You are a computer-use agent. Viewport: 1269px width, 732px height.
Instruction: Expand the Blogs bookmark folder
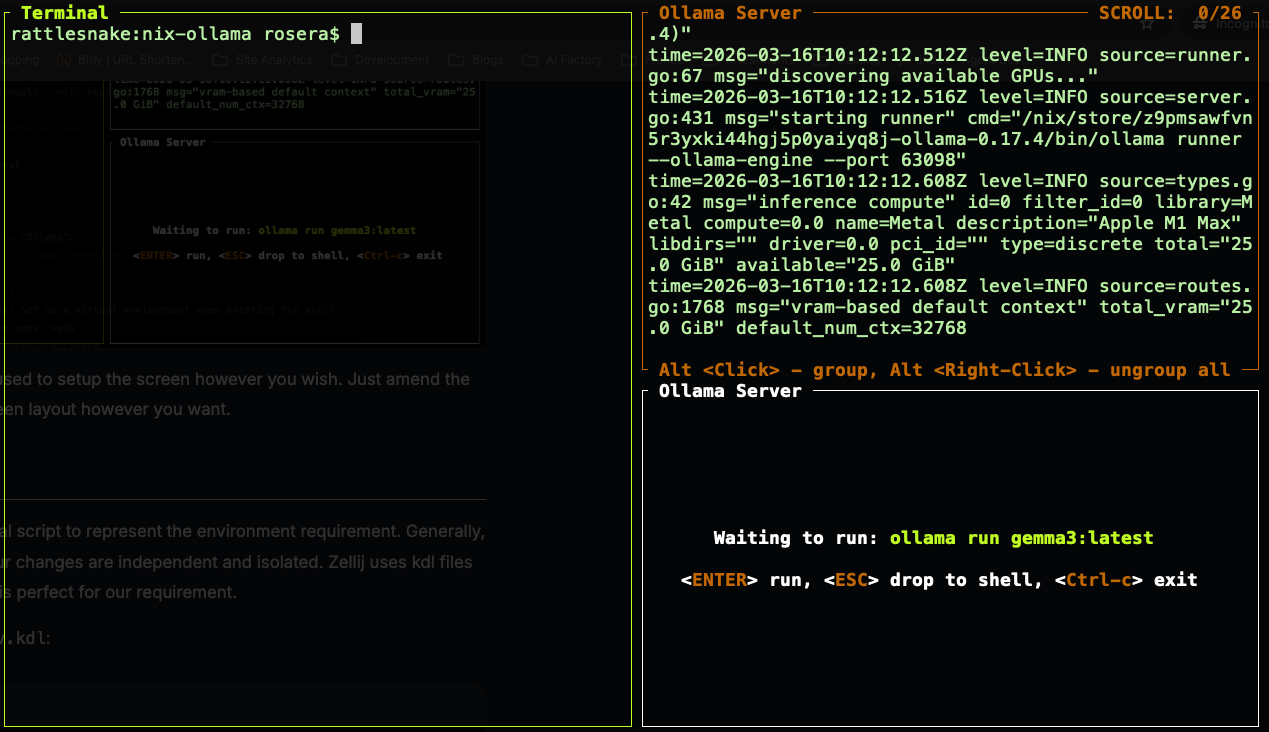479,60
